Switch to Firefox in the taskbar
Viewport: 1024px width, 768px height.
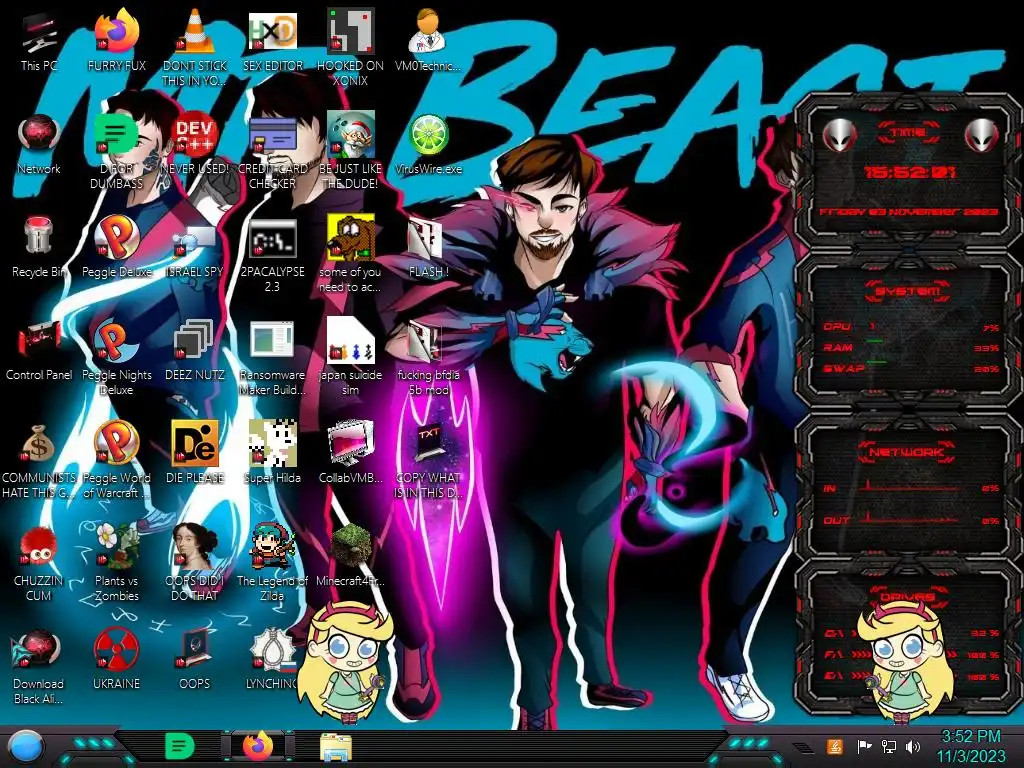pos(259,746)
